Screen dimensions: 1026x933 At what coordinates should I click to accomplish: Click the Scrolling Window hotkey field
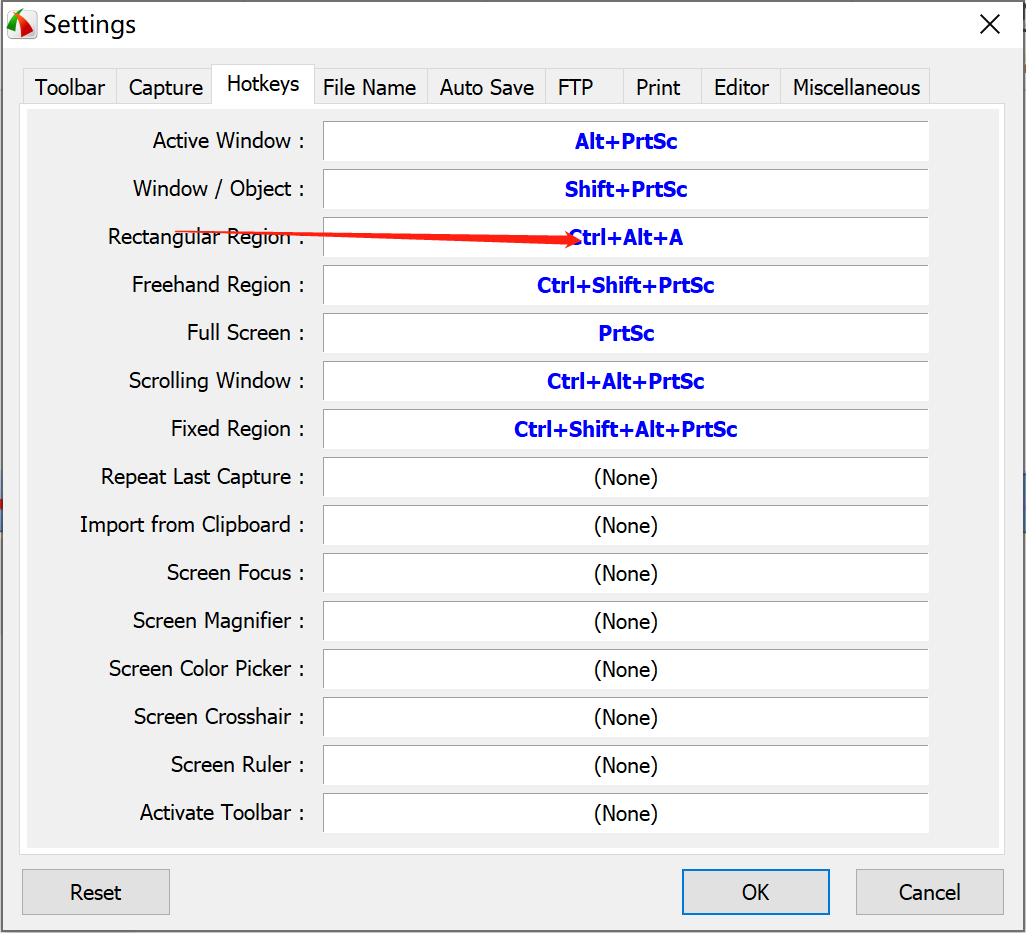626,381
